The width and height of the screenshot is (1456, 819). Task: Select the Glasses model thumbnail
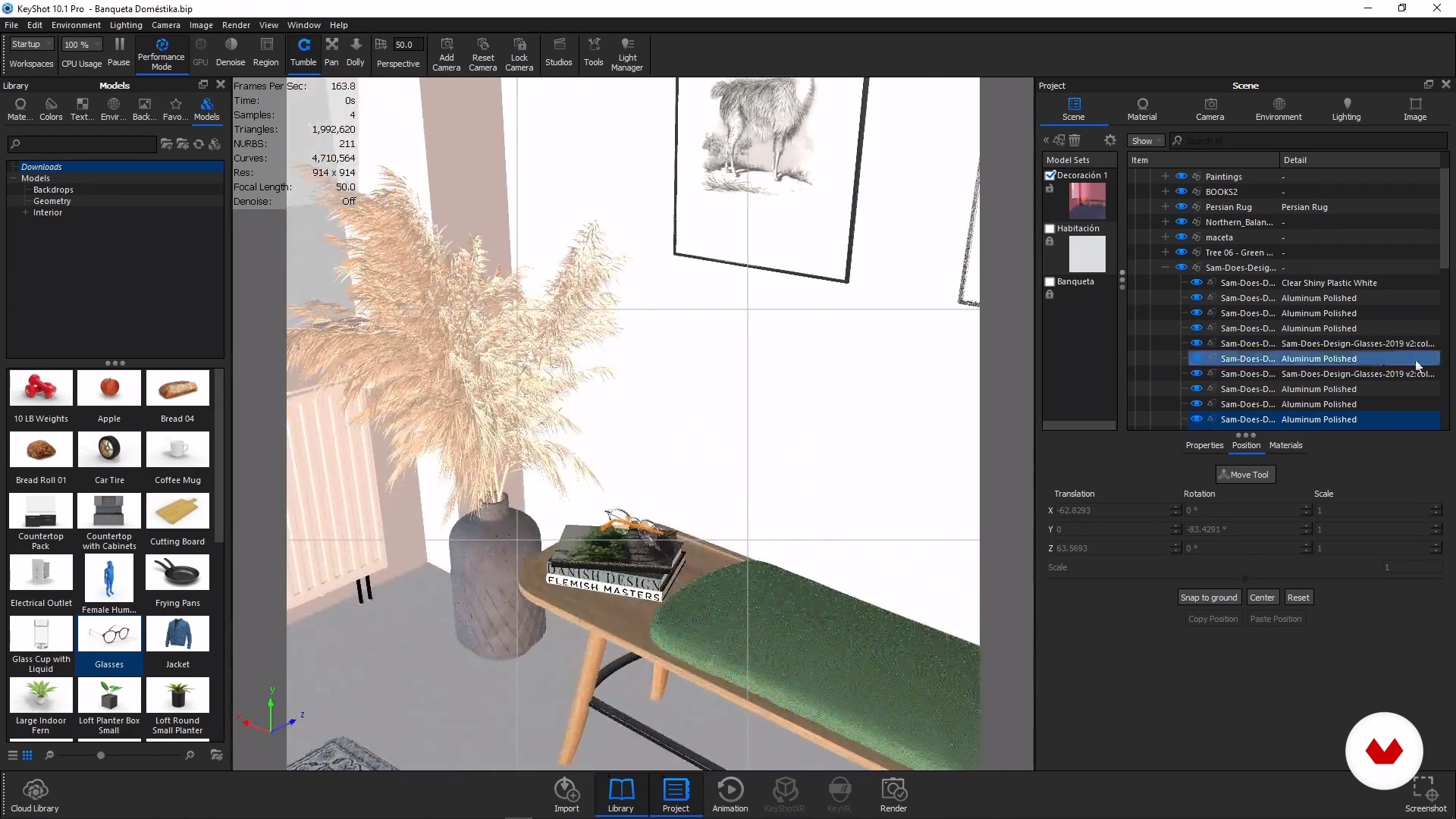tap(109, 644)
